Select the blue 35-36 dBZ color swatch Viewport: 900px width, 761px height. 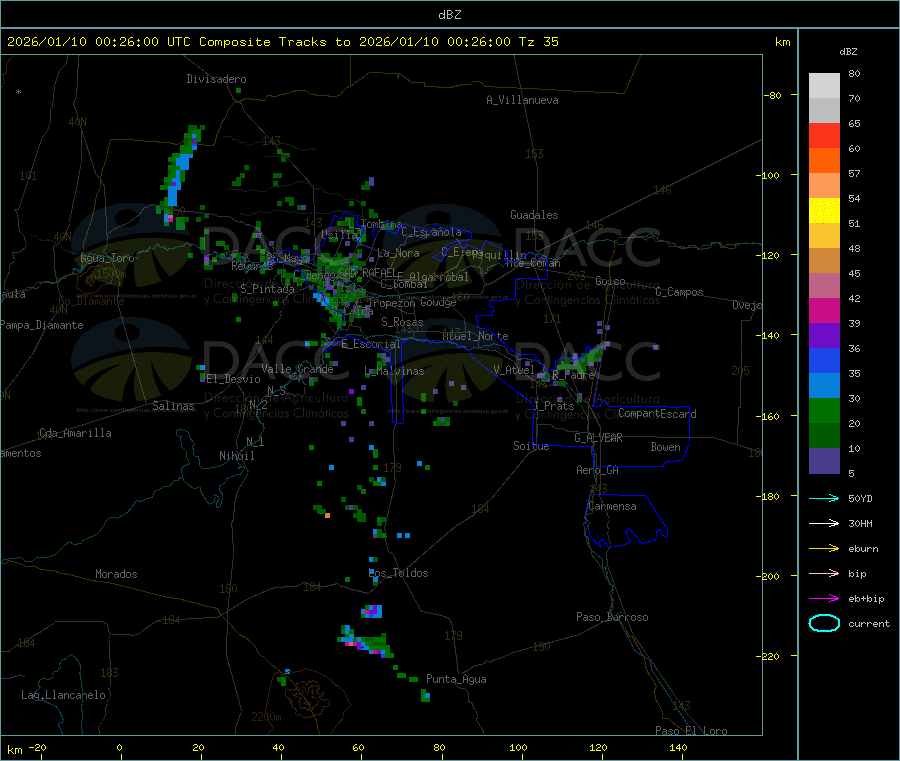coord(824,360)
